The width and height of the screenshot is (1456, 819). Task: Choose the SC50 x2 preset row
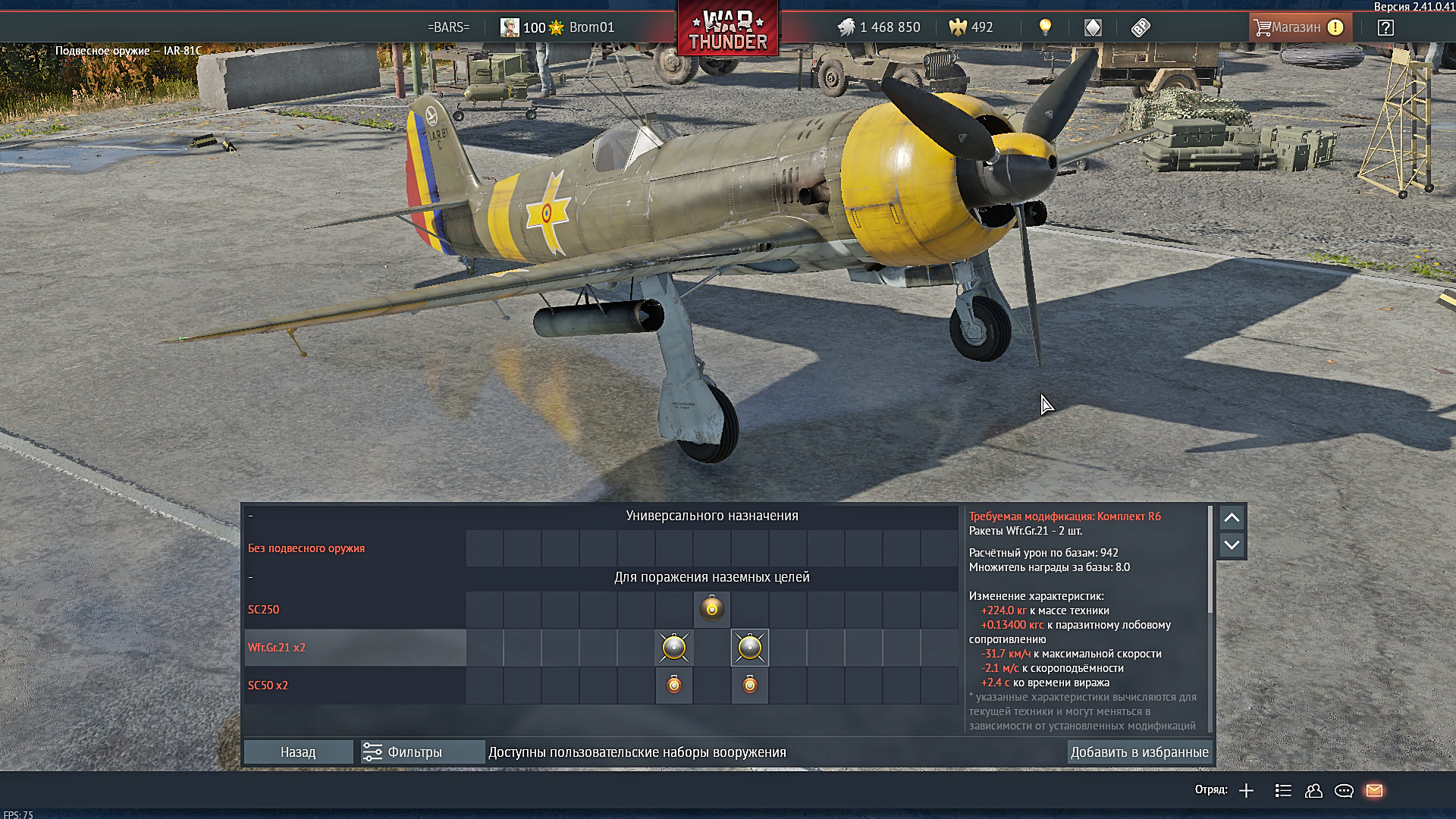pos(355,686)
